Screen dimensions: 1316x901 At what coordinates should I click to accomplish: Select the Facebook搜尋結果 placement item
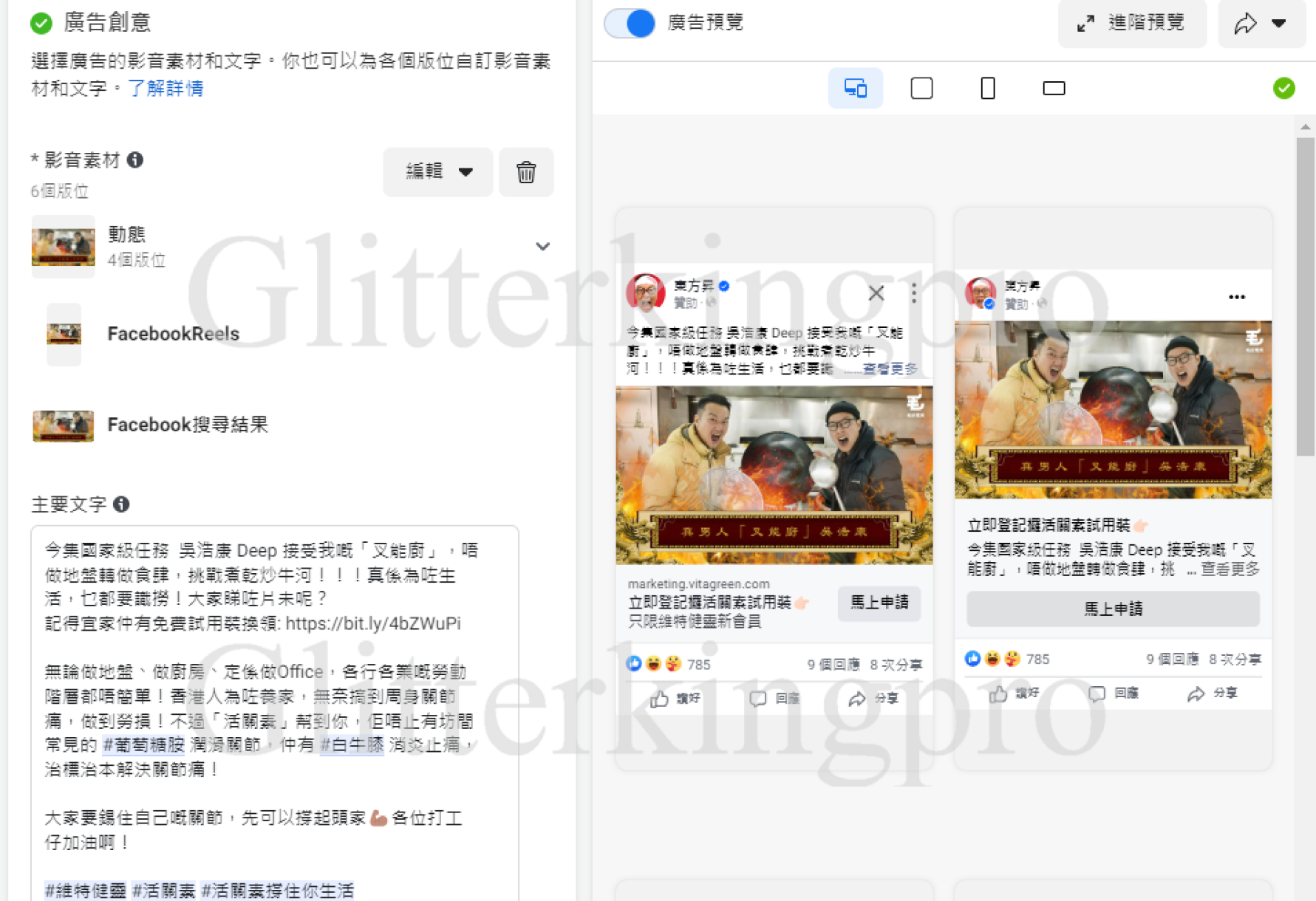[x=187, y=425]
